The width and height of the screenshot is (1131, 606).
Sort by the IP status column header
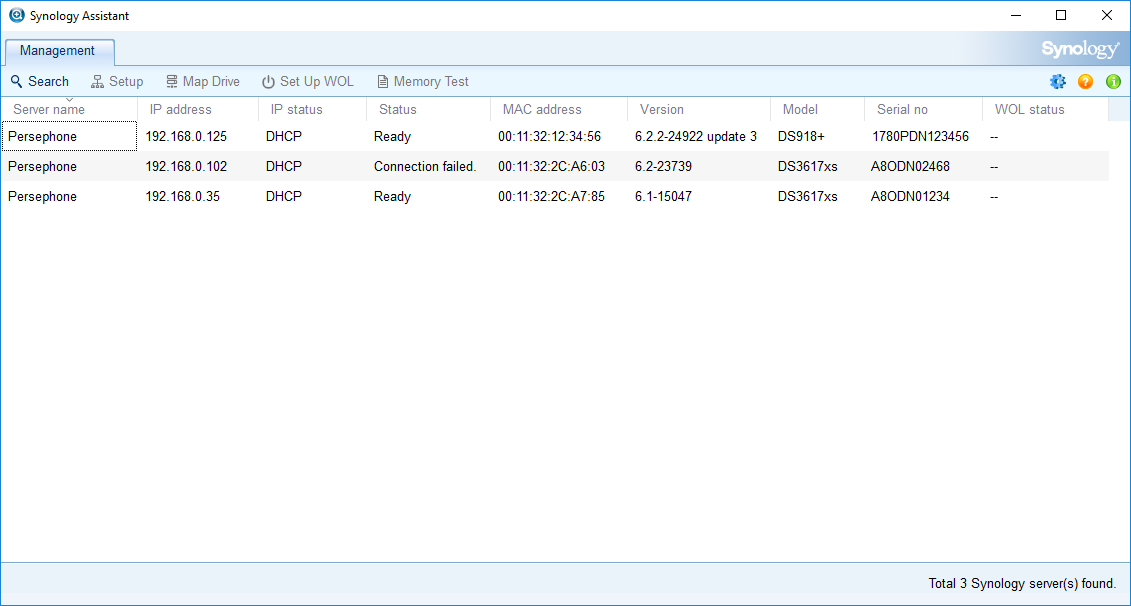click(x=313, y=110)
